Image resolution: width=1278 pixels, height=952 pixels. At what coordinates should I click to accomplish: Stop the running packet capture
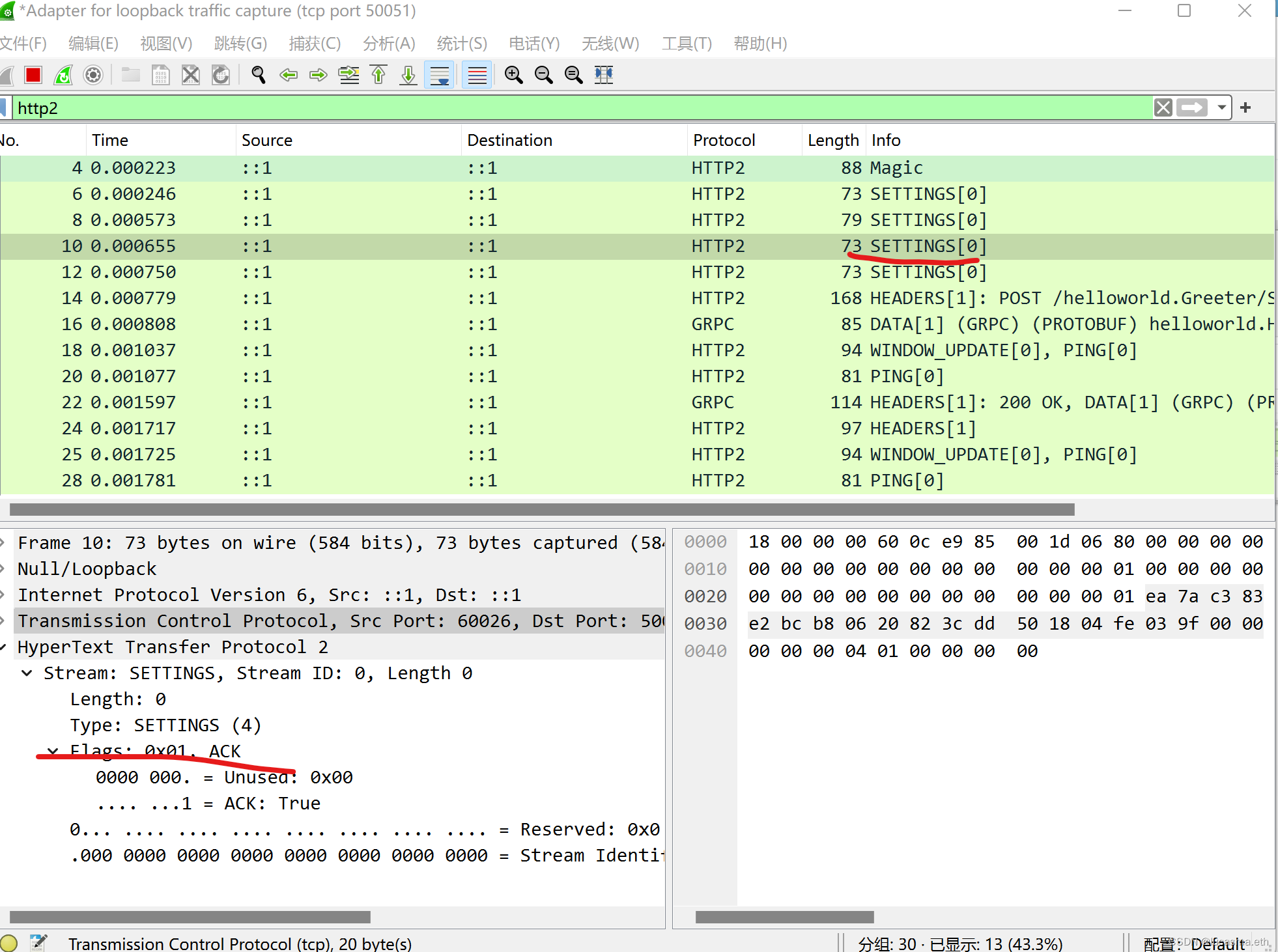(x=33, y=75)
